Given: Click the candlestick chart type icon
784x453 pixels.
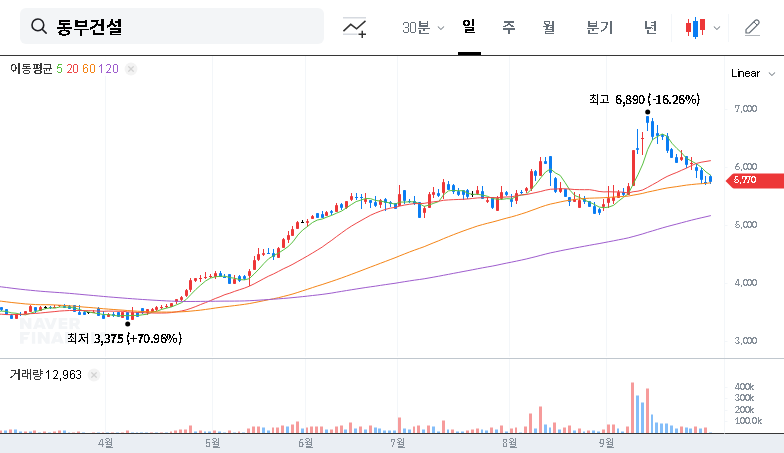Looking at the screenshot, I should tap(696, 28).
